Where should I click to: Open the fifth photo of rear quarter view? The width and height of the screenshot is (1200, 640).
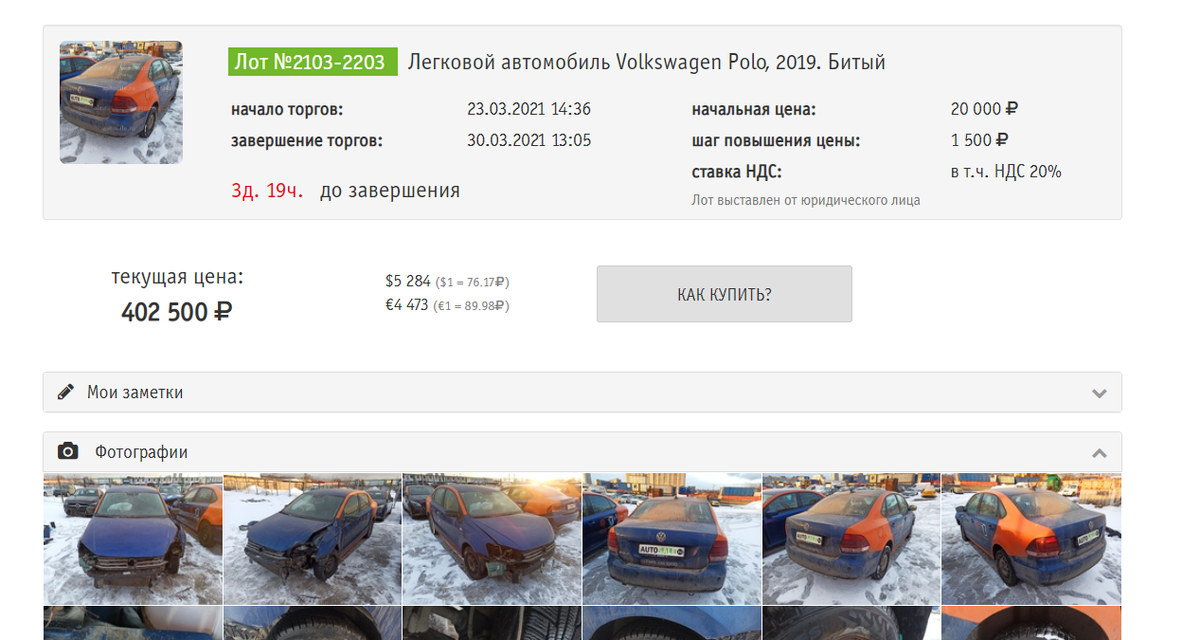[x=852, y=539]
